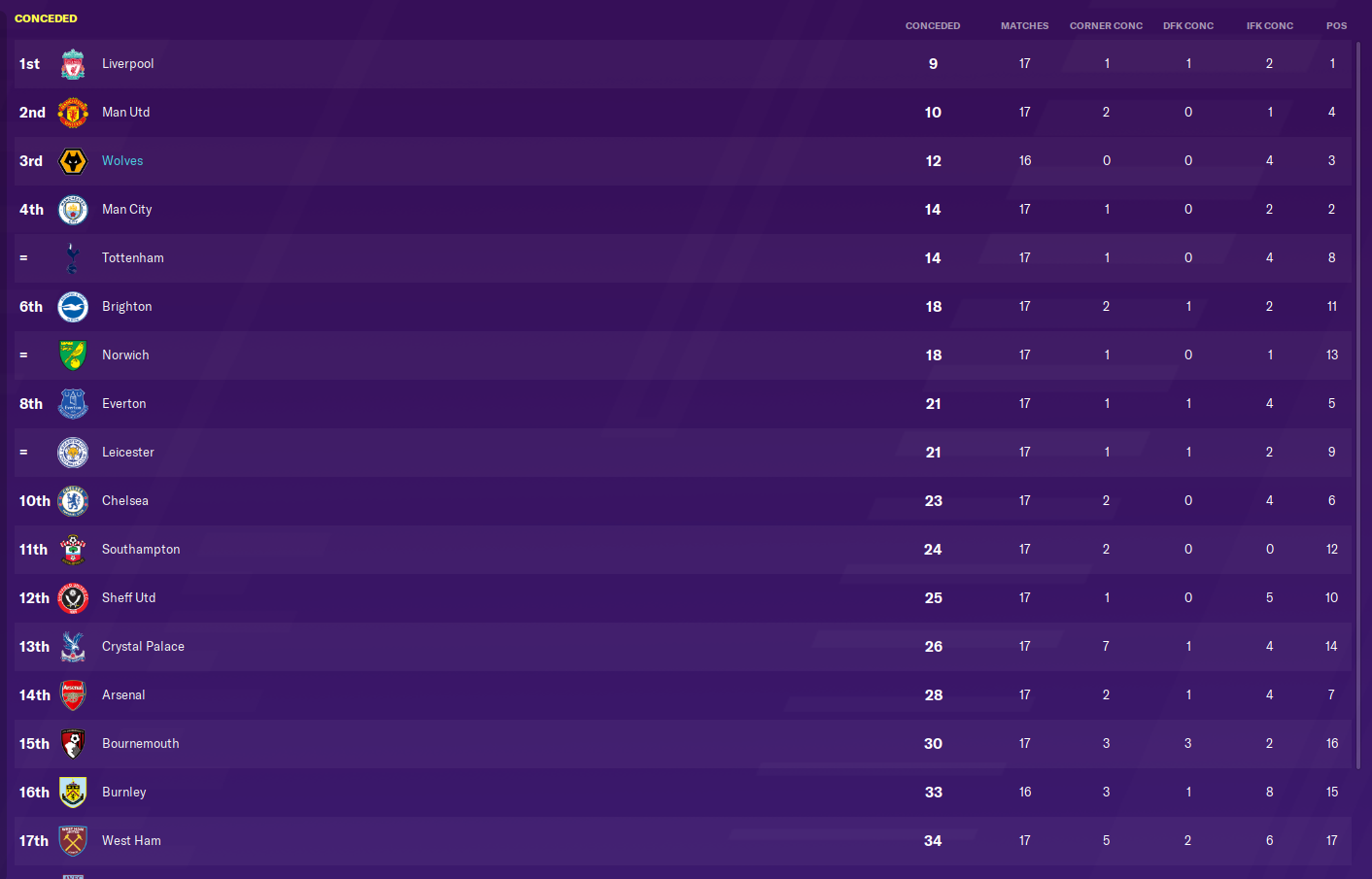
Task: Sort table by Matches column header
Action: click(x=1024, y=26)
